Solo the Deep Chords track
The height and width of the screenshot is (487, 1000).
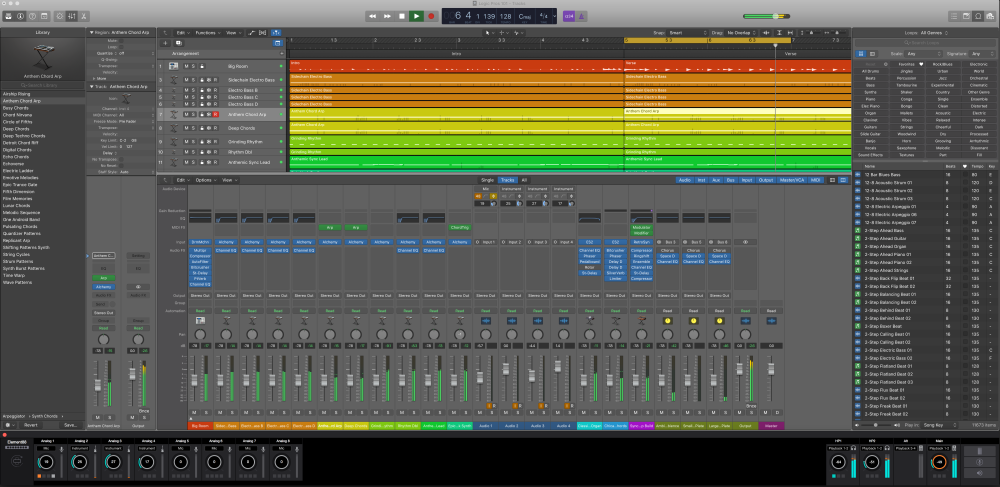click(193, 128)
